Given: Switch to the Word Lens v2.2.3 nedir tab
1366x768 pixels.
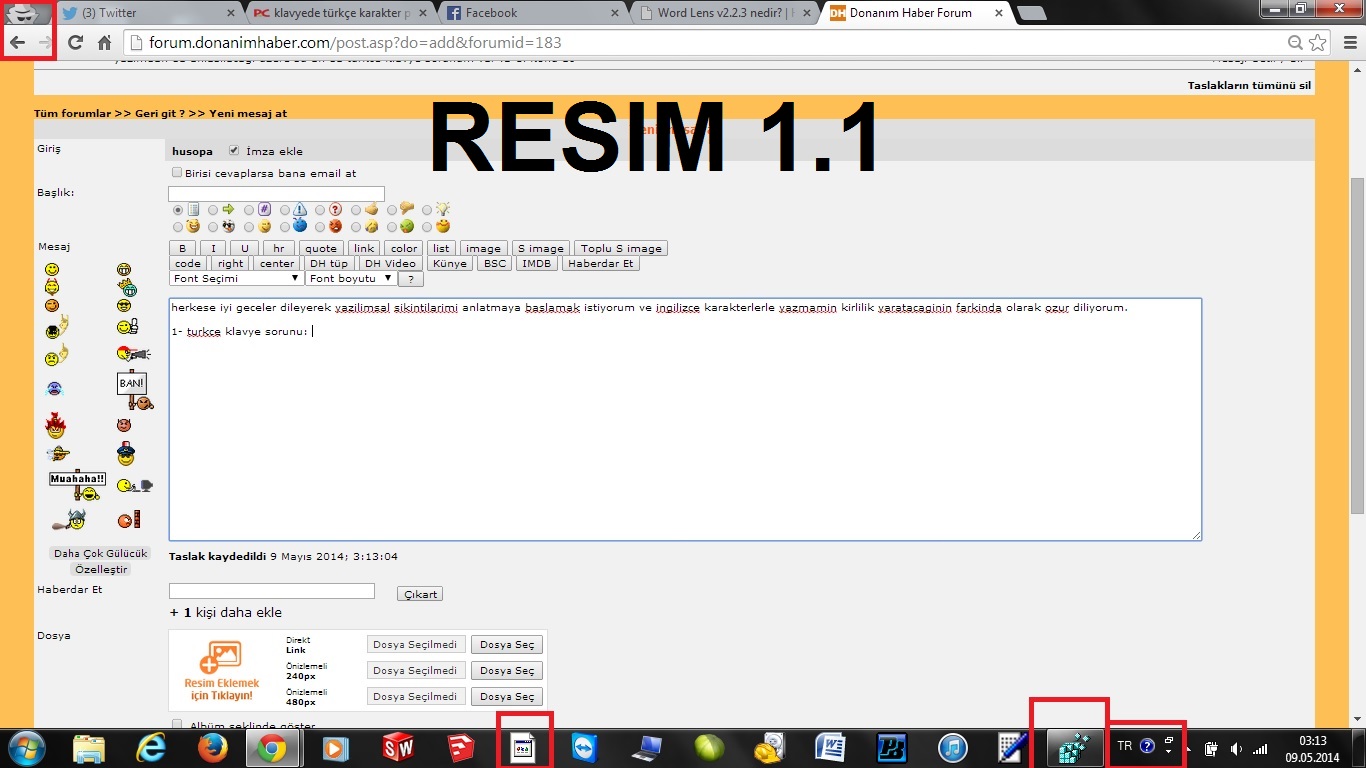Looking at the screenshot, I should pyautogui.click(x=727, y=13).
